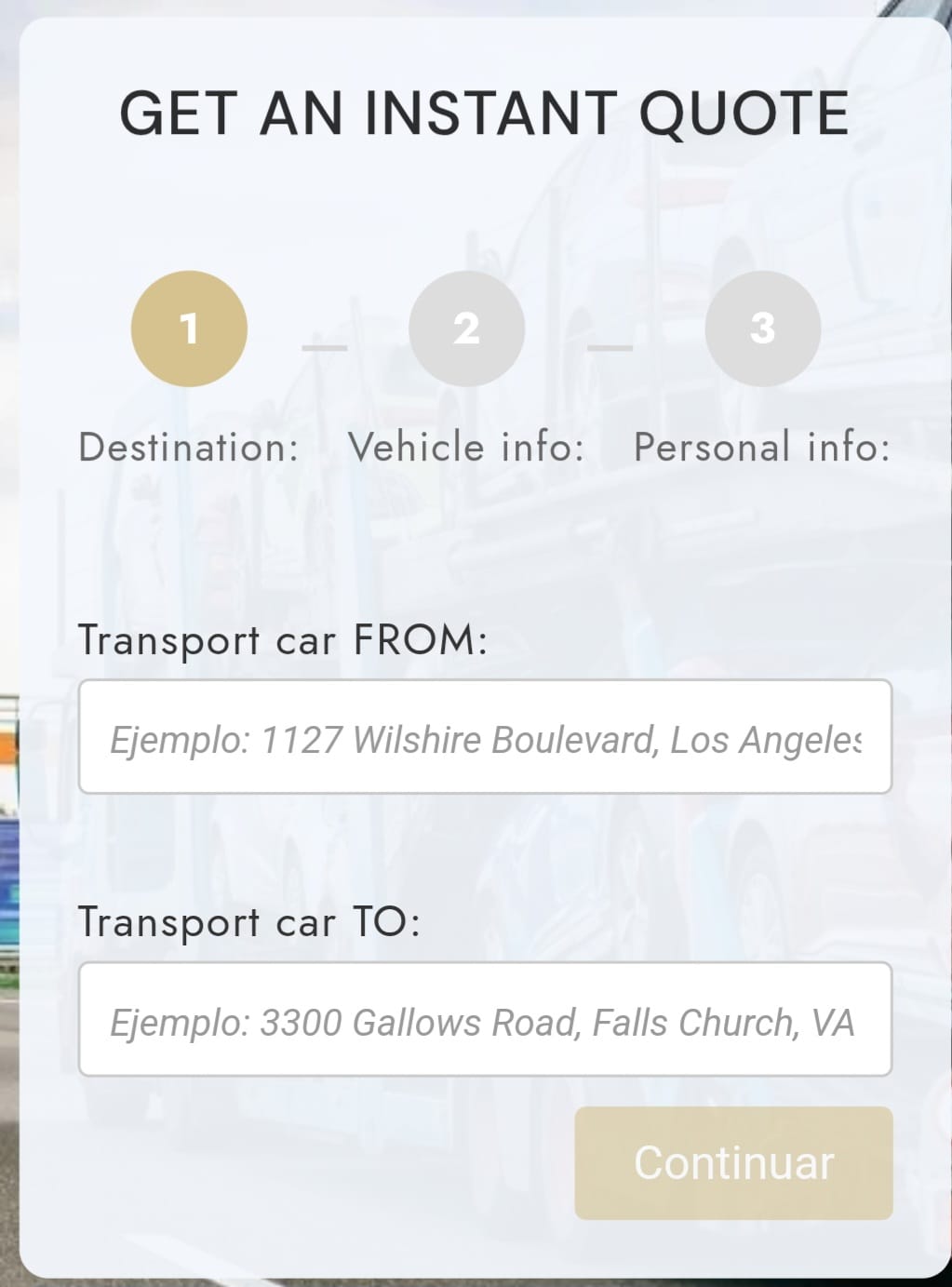Select the gold step 1 circle
The width and height of the screenshot is (952, 1287).
(x=189, y=328)
